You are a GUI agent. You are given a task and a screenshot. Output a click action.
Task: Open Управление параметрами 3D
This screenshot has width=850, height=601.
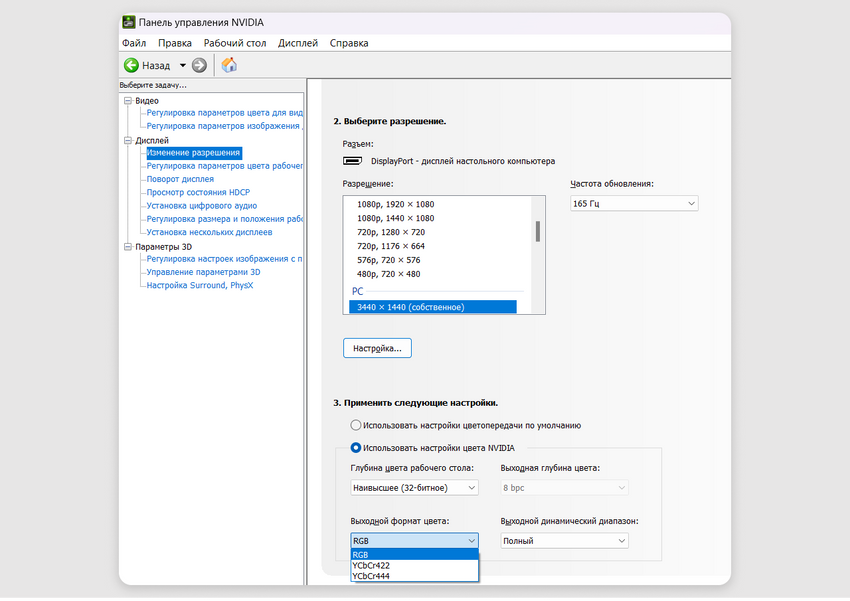[x=203, y=272]
